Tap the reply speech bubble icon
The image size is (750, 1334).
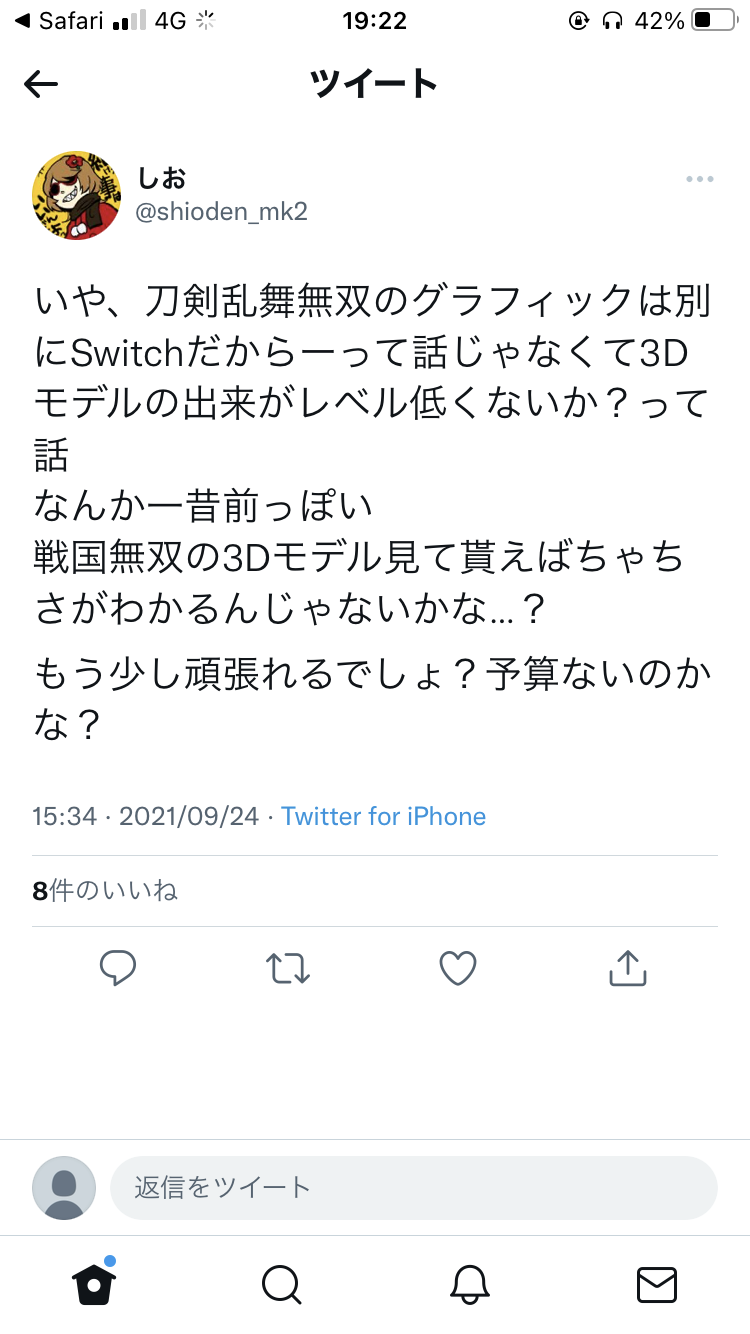pos(118,968)
